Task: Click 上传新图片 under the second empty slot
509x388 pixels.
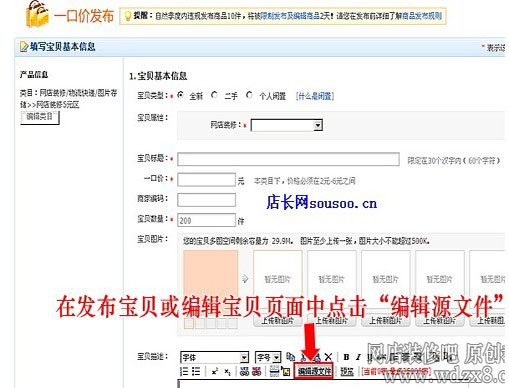Action: point(332,321)
